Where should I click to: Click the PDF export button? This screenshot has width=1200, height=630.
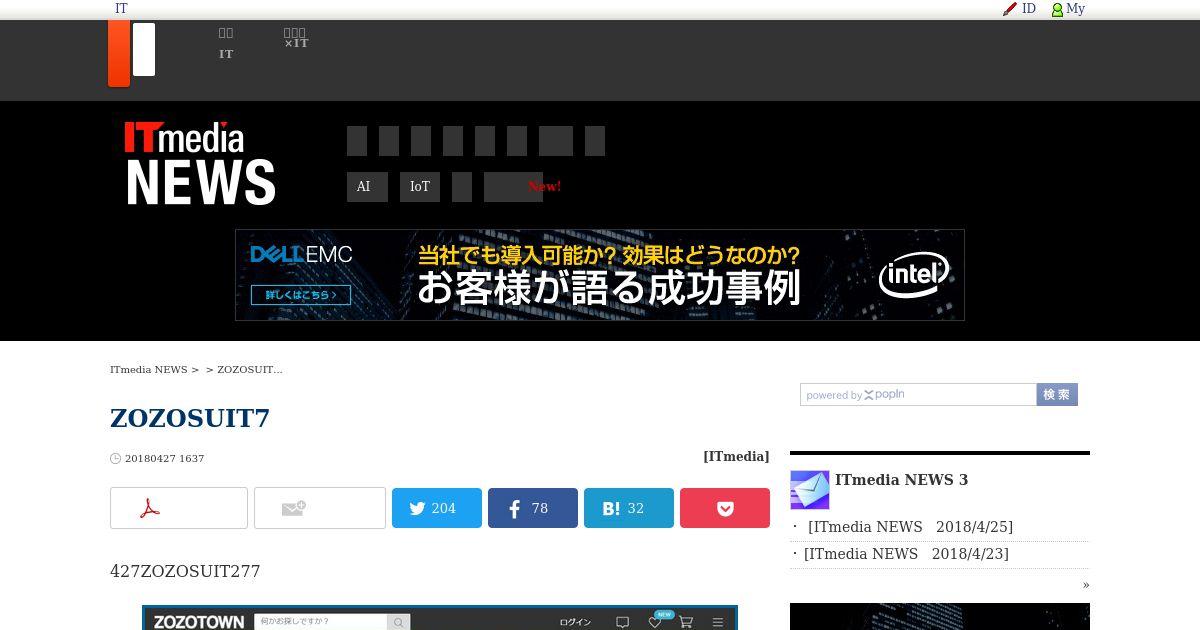[x=179, y=508]
